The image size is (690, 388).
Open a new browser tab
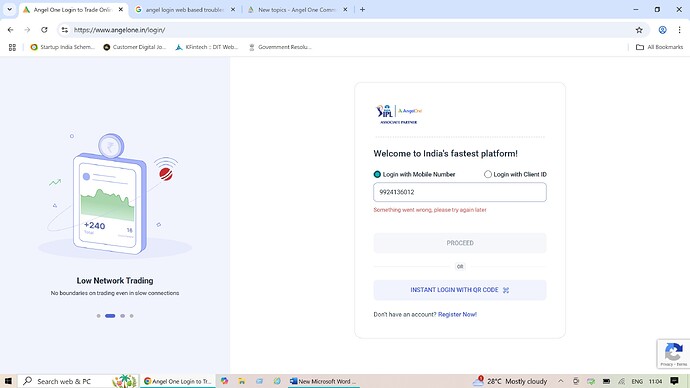pyautogui.click(x=362, y=9)
